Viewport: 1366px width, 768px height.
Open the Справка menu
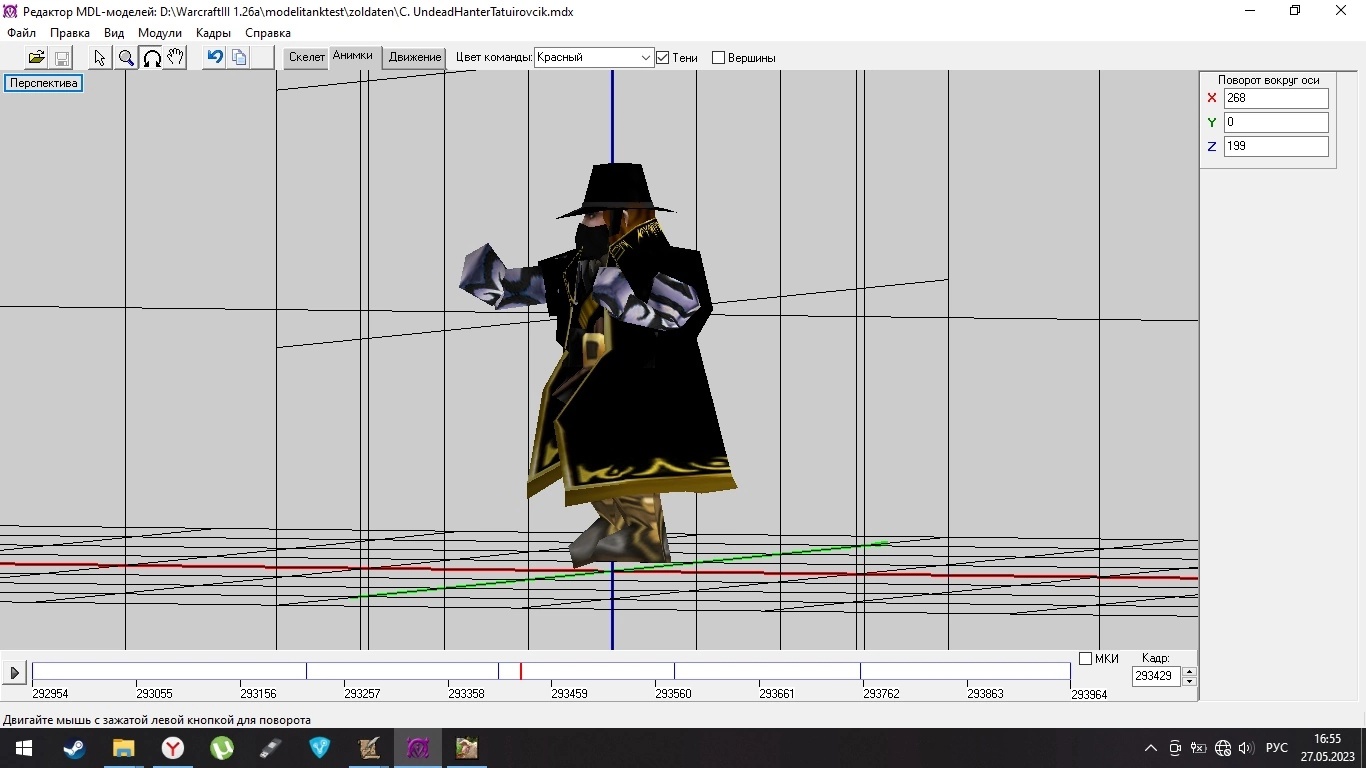pos(268,33)
